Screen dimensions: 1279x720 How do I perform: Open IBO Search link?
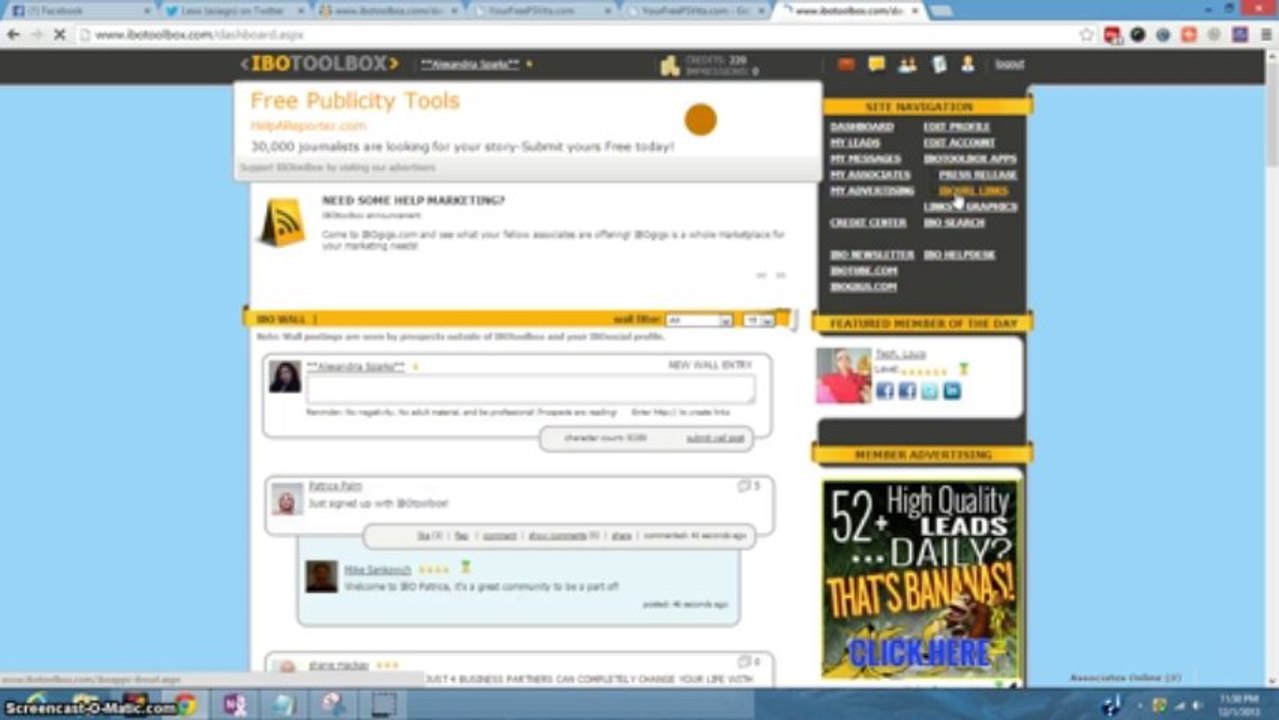[954, 223]
